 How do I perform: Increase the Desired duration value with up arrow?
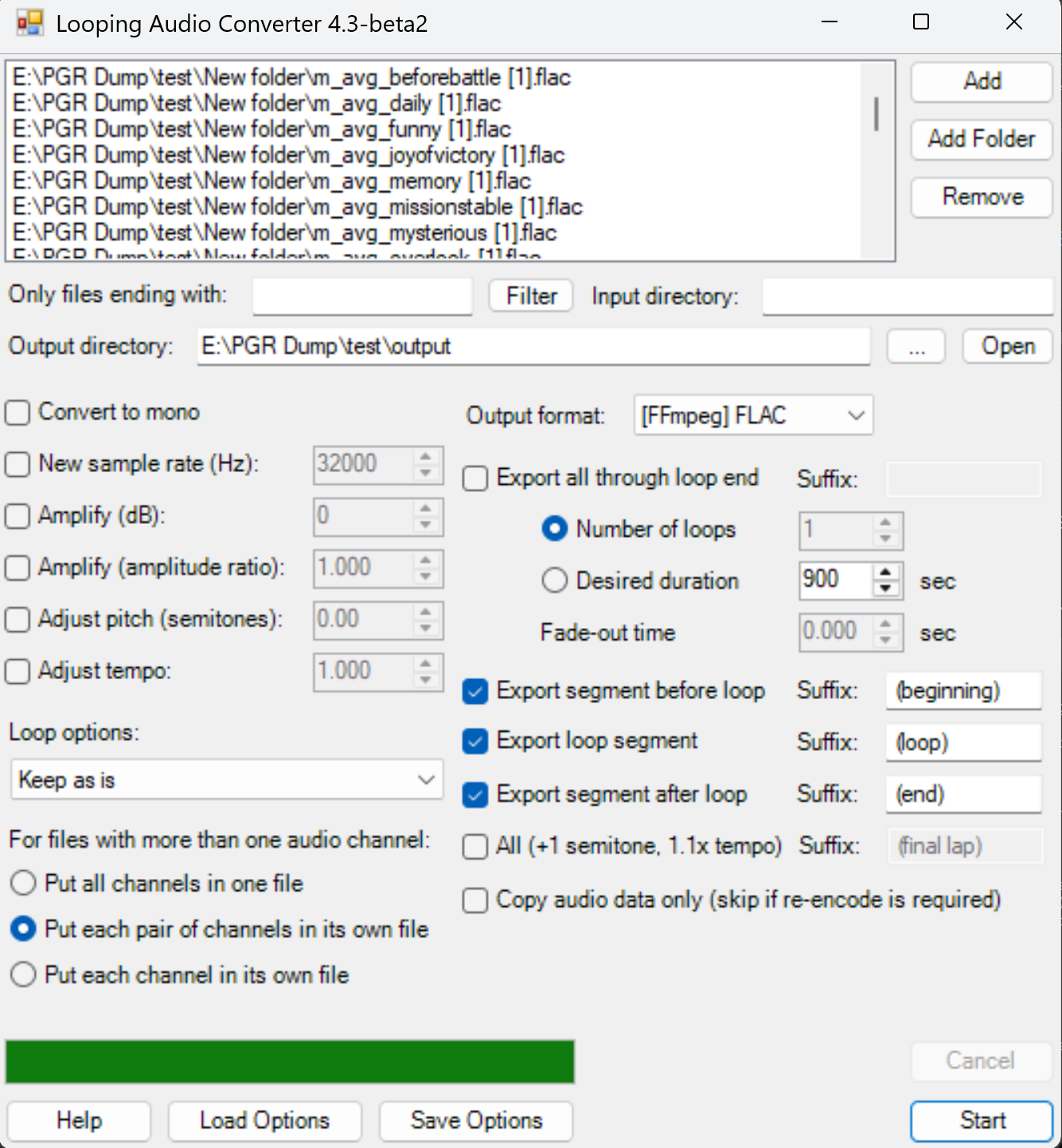[x=885, y=572]
